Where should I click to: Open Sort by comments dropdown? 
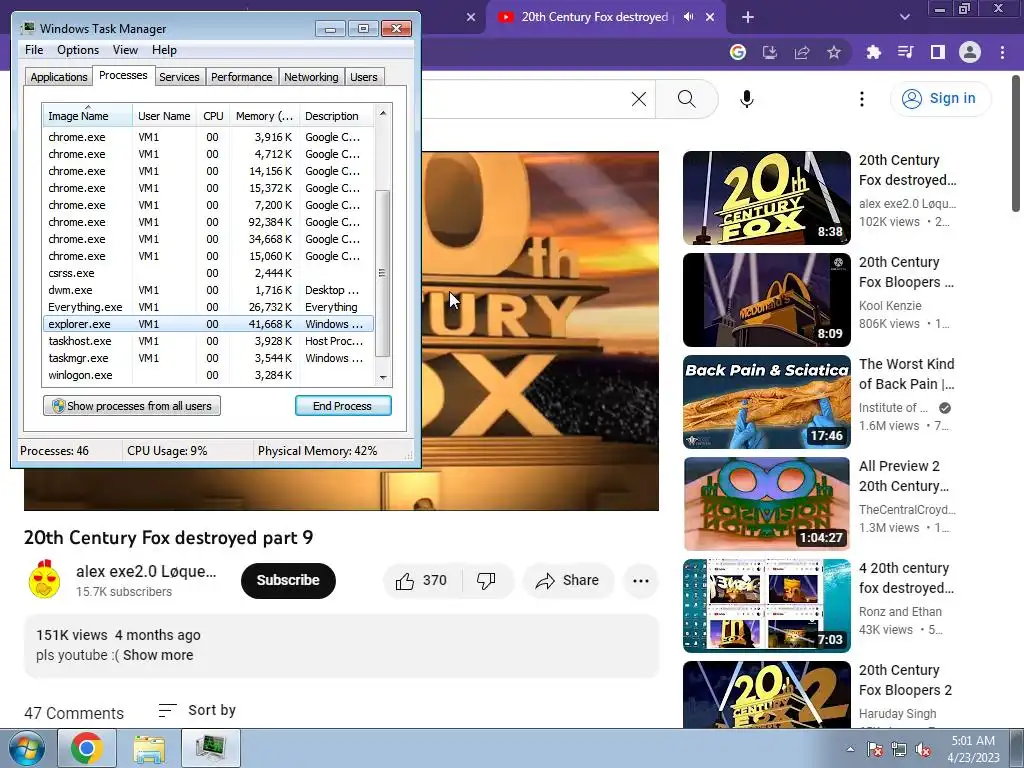(x=197, y=711)
